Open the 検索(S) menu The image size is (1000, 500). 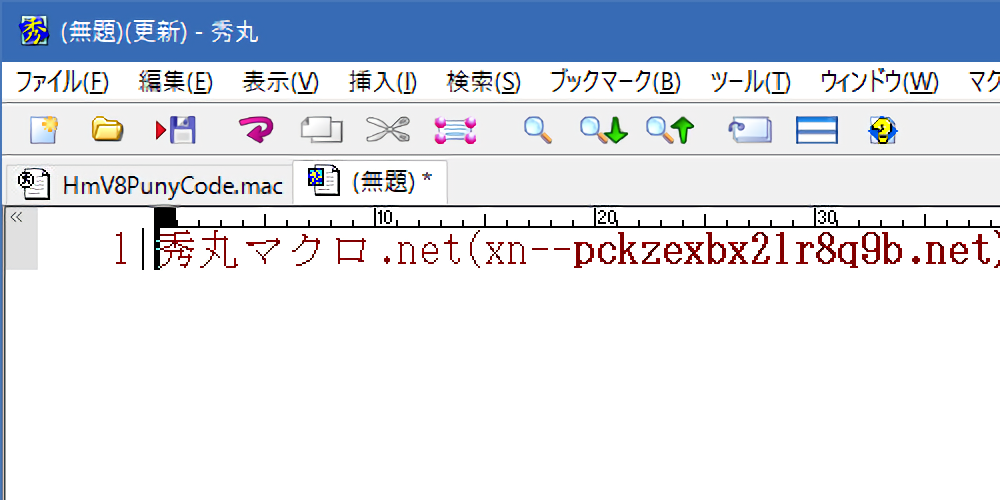click(x=483, y=82)
